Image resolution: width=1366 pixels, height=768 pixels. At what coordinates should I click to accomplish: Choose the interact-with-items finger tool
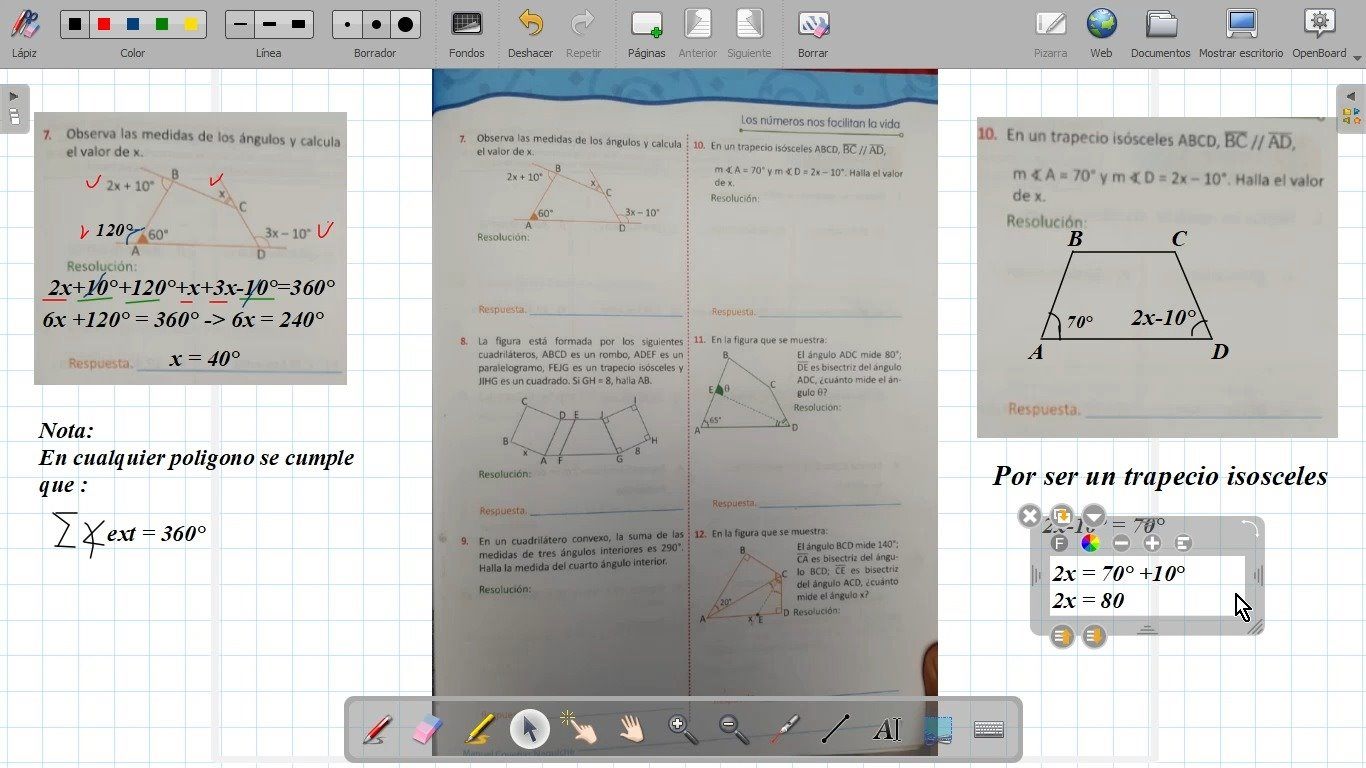[x=580, y=729]
